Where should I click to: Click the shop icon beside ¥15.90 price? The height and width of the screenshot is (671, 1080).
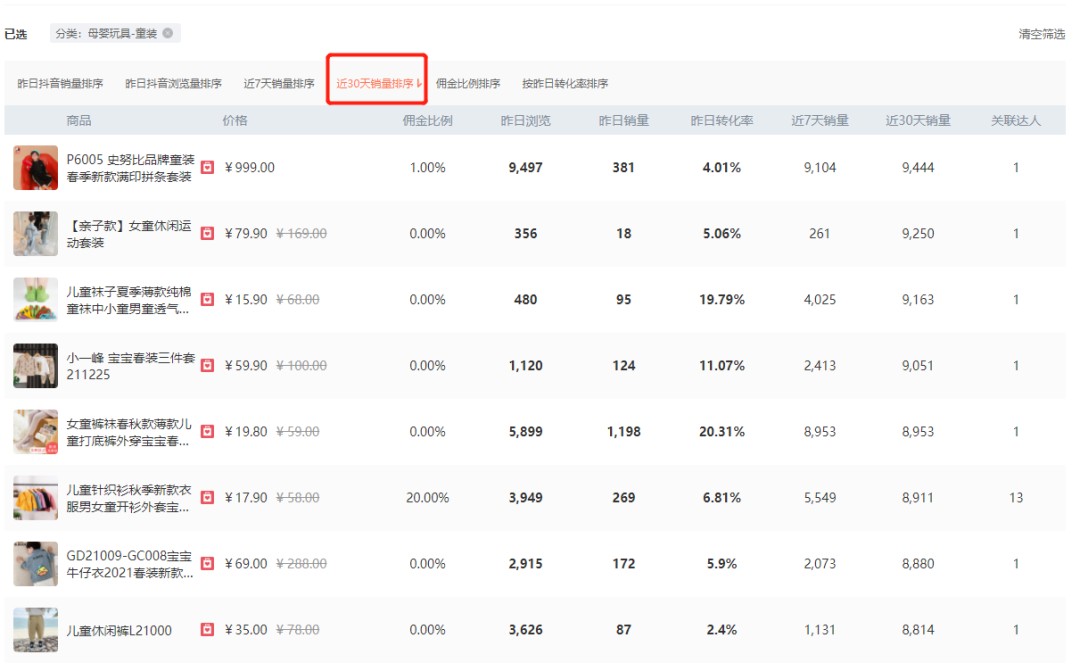point(207,300)
